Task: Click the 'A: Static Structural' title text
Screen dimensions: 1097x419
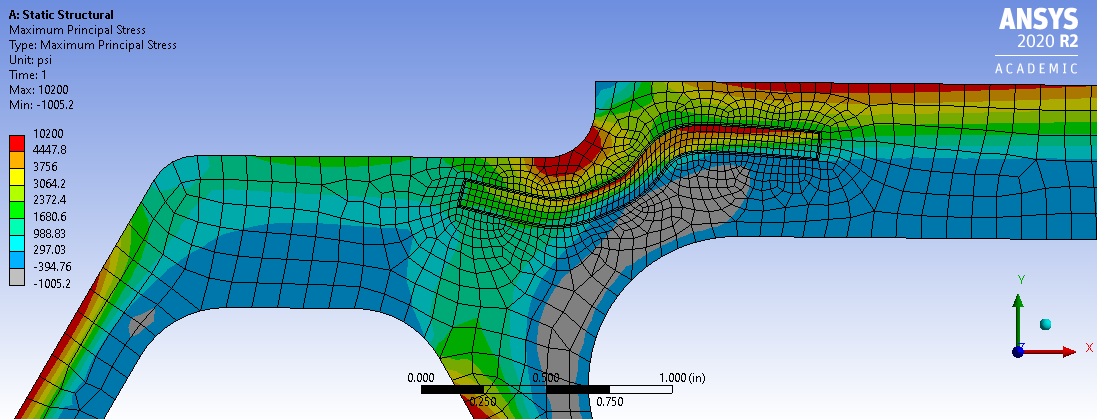Action: click(61, 15)
